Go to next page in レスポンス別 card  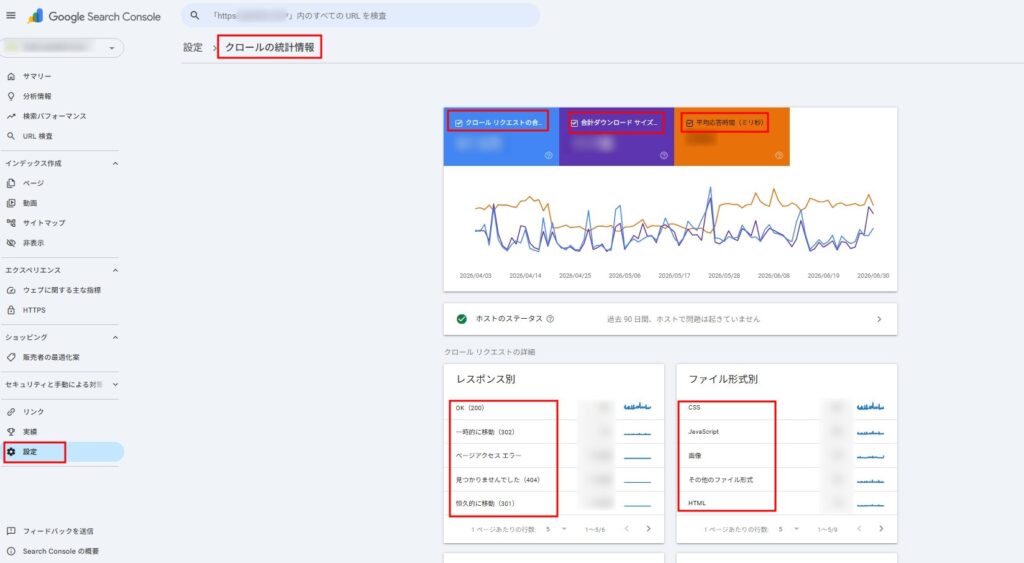pos(648,528)
